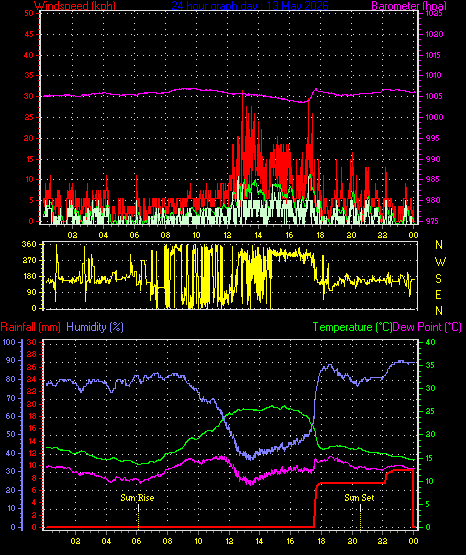Click "12" hour label under windspeed graph
The height and width of the screenshot is (555, 466).
click(x=227, y=235)
